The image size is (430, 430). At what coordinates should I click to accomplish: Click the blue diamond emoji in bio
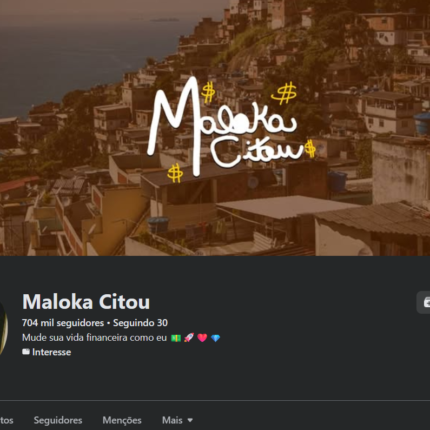tap(216, 338)
